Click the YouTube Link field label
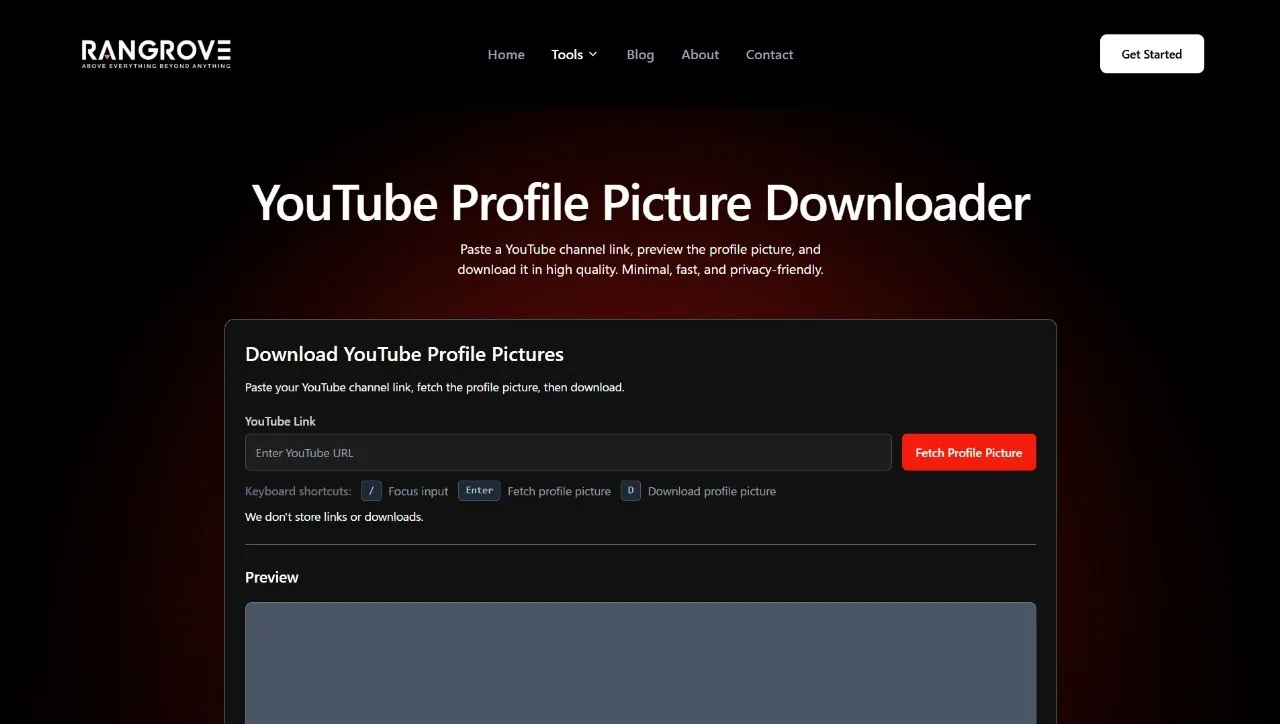 (280, 421)
